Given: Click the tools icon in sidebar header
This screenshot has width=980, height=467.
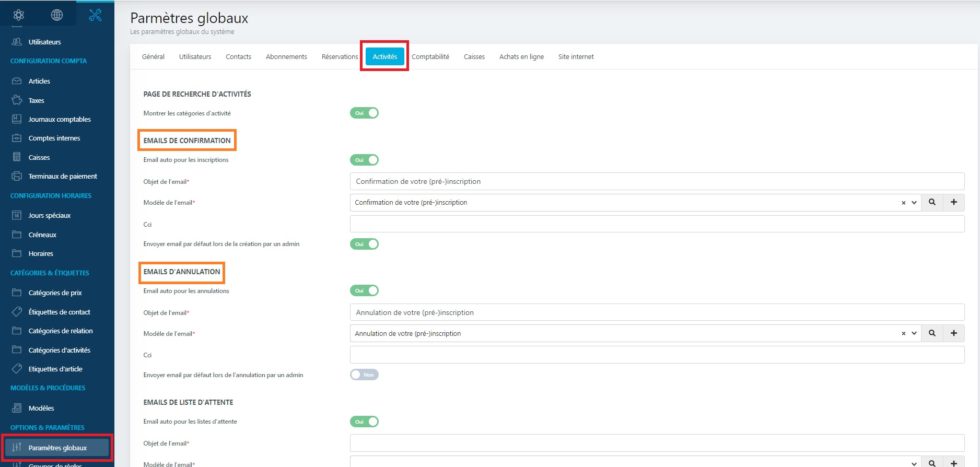Looking at the screenshot, I should 95,15.
